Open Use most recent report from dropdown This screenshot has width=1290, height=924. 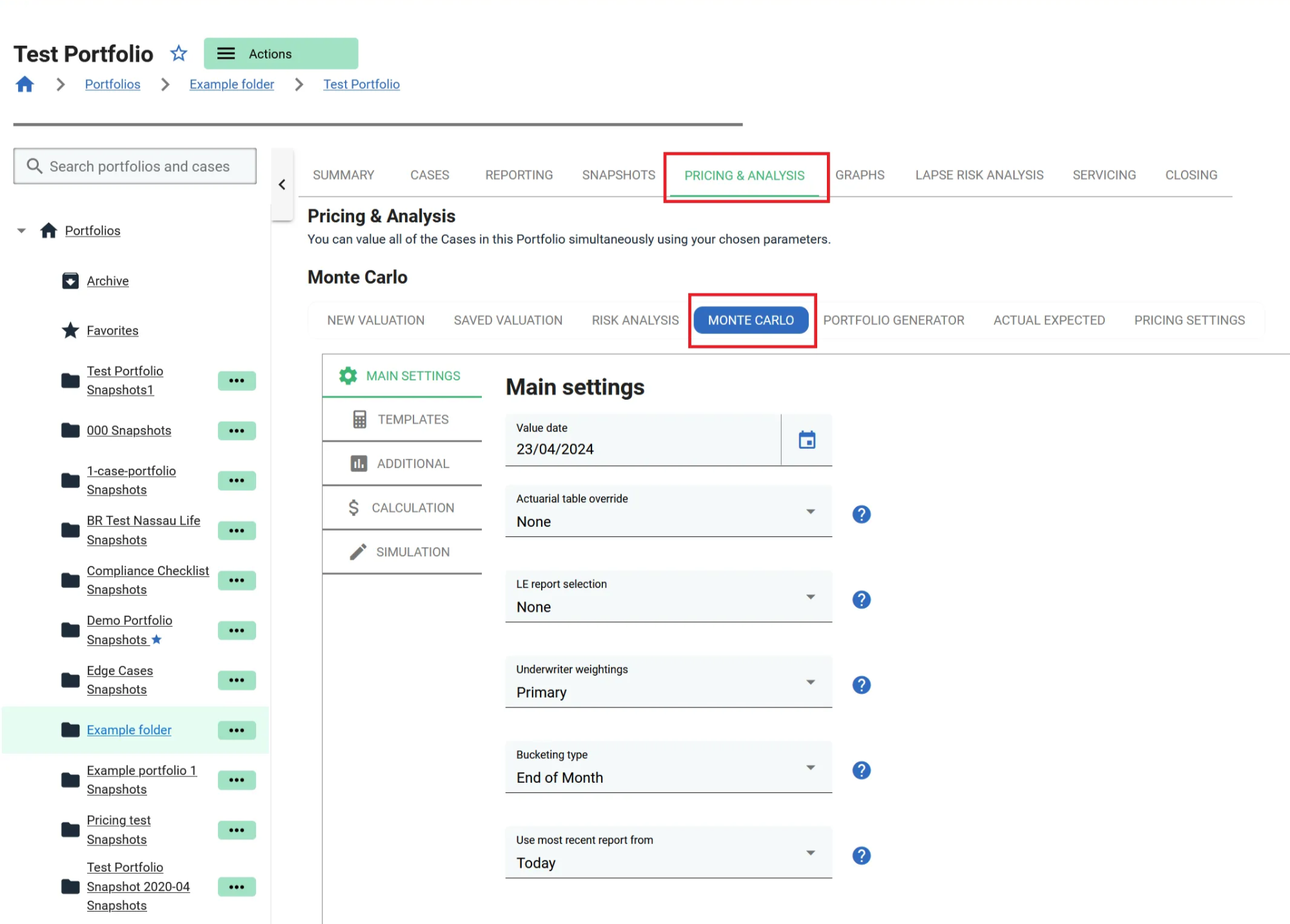pos(668,853)
